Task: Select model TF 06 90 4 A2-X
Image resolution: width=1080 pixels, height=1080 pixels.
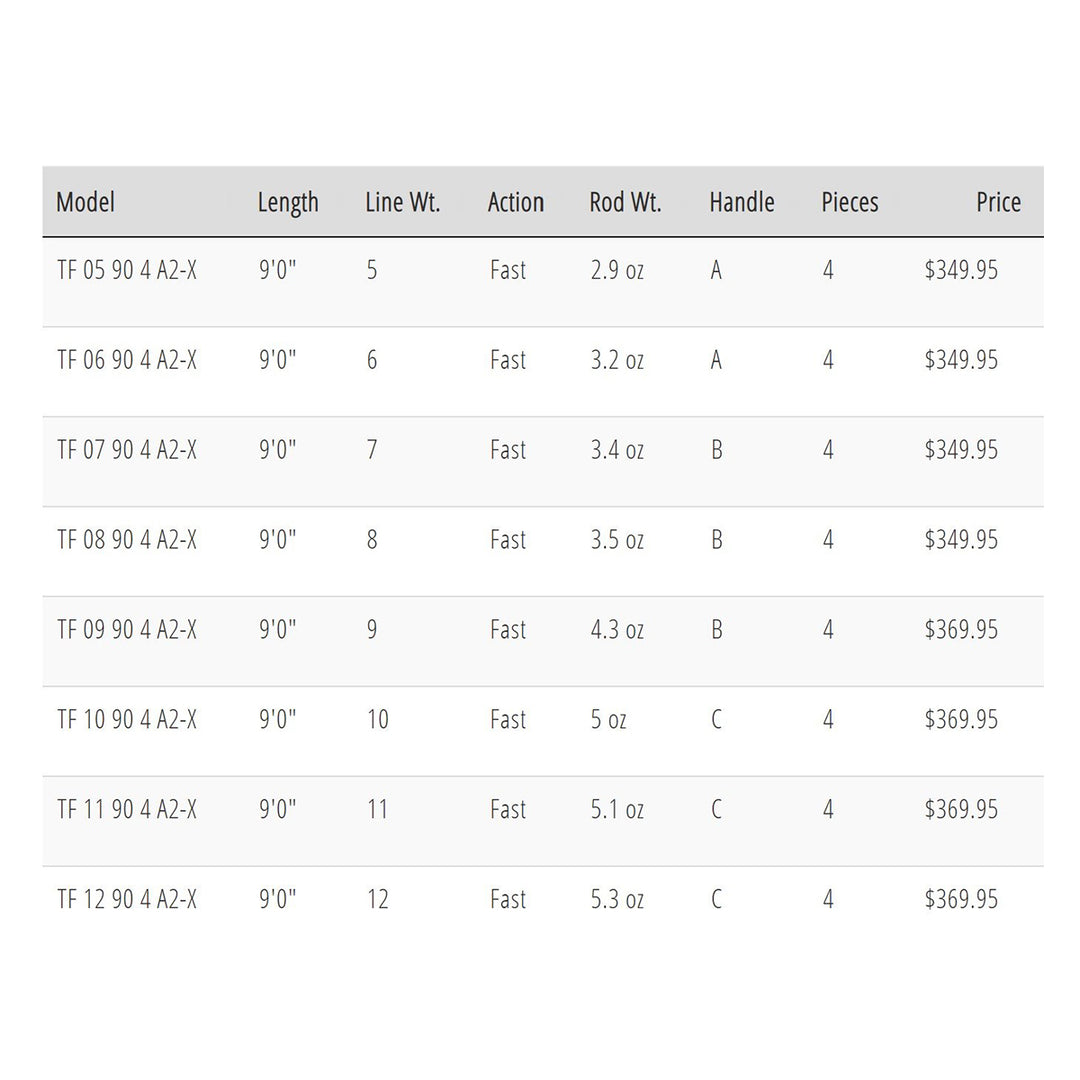Action: [x=127, y=360]
